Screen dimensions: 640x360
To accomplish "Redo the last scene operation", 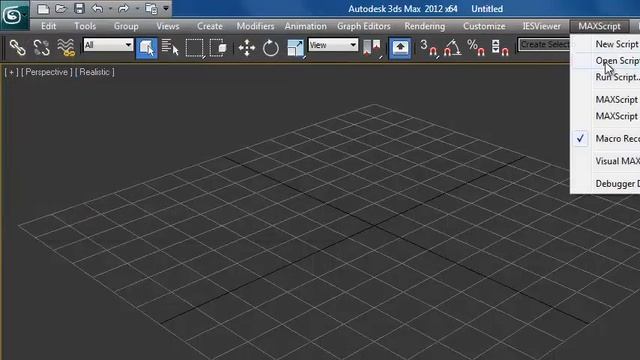I will tap(123, 9).
